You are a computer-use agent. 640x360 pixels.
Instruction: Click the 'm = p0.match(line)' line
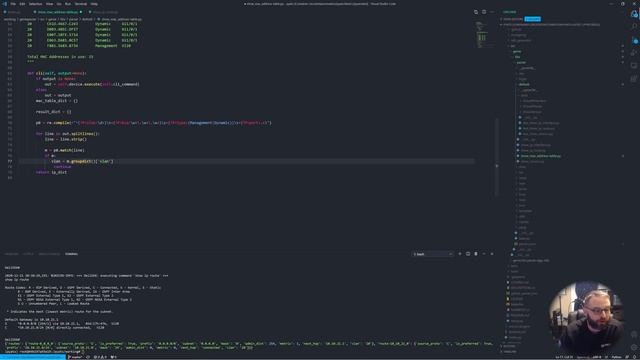pyautogui.click(x=64, y=150)
